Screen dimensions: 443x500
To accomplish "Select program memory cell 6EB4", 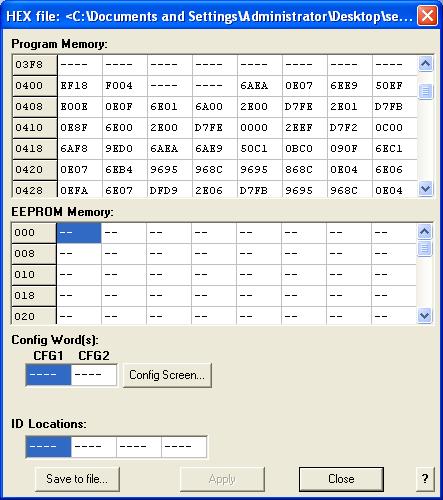I will pos(125,170).
